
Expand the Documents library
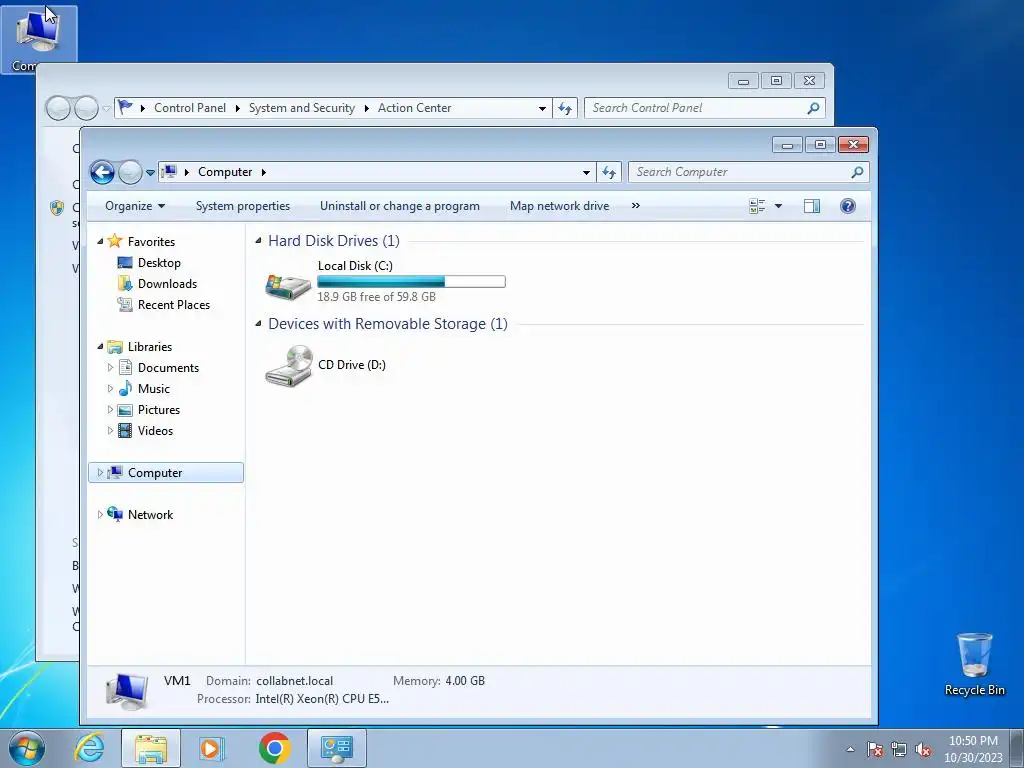tap(110, 368)
